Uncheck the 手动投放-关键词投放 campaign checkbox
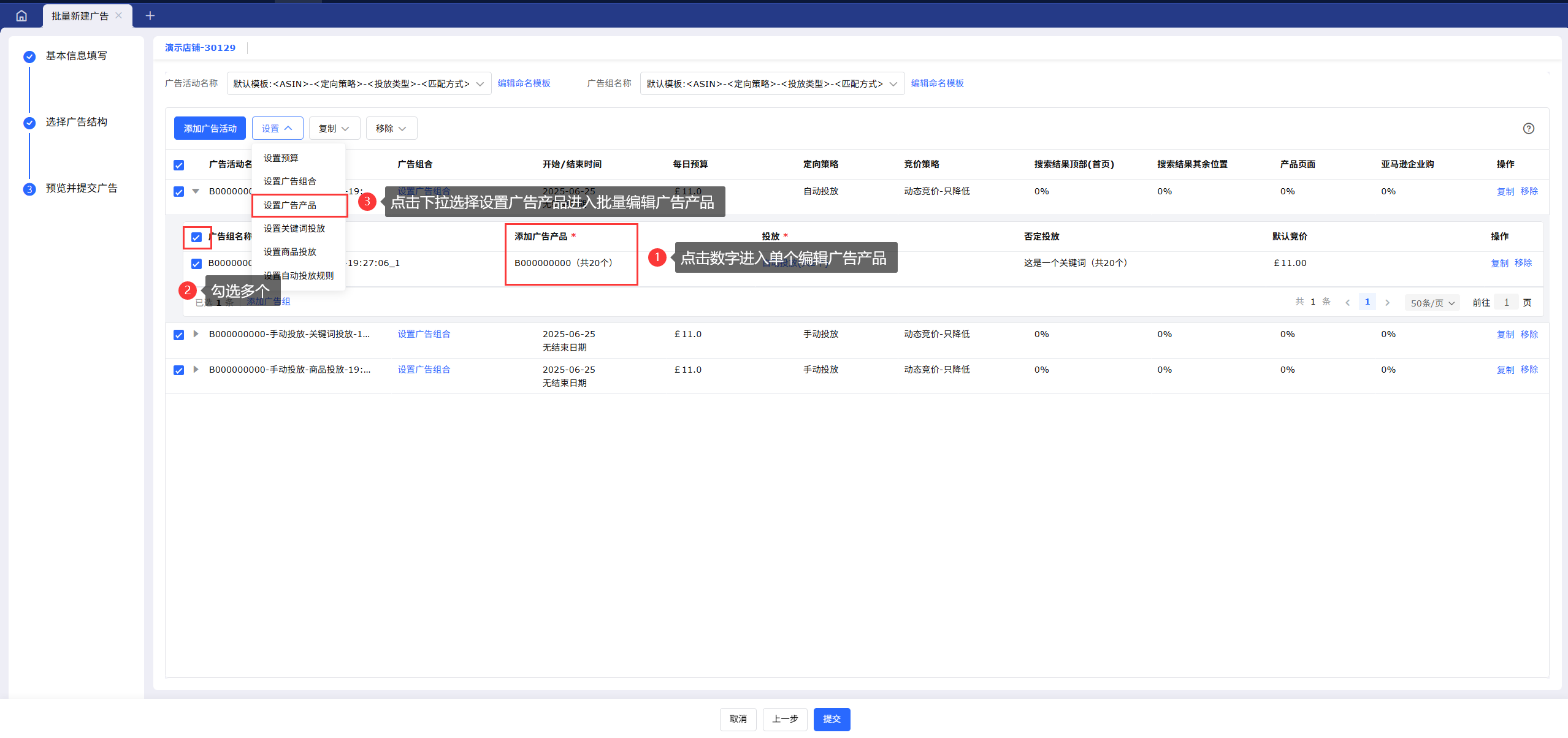The width and height of the screenshot is (1568, 738). 179,335
